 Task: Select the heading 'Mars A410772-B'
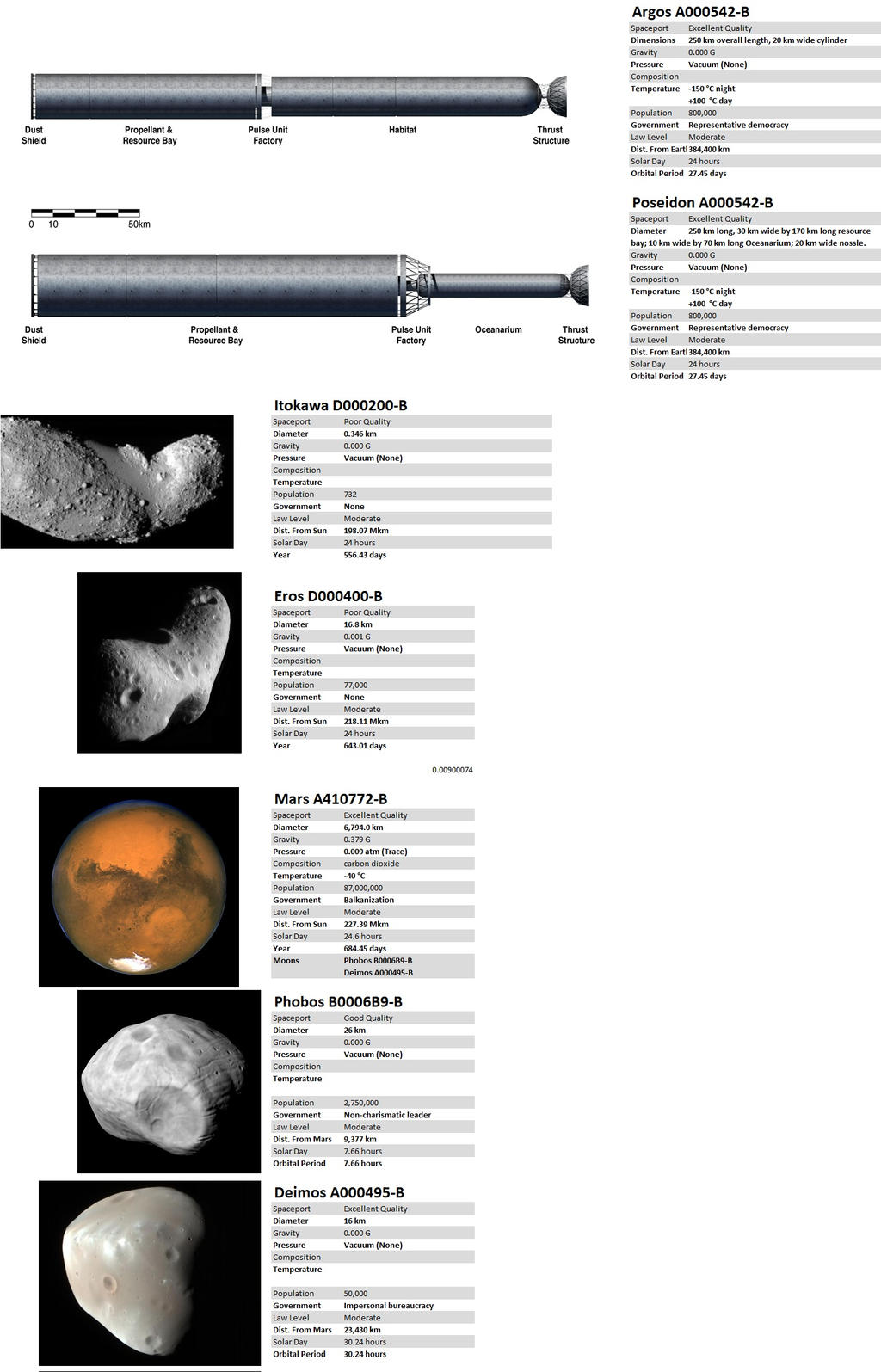pos(330,799)
